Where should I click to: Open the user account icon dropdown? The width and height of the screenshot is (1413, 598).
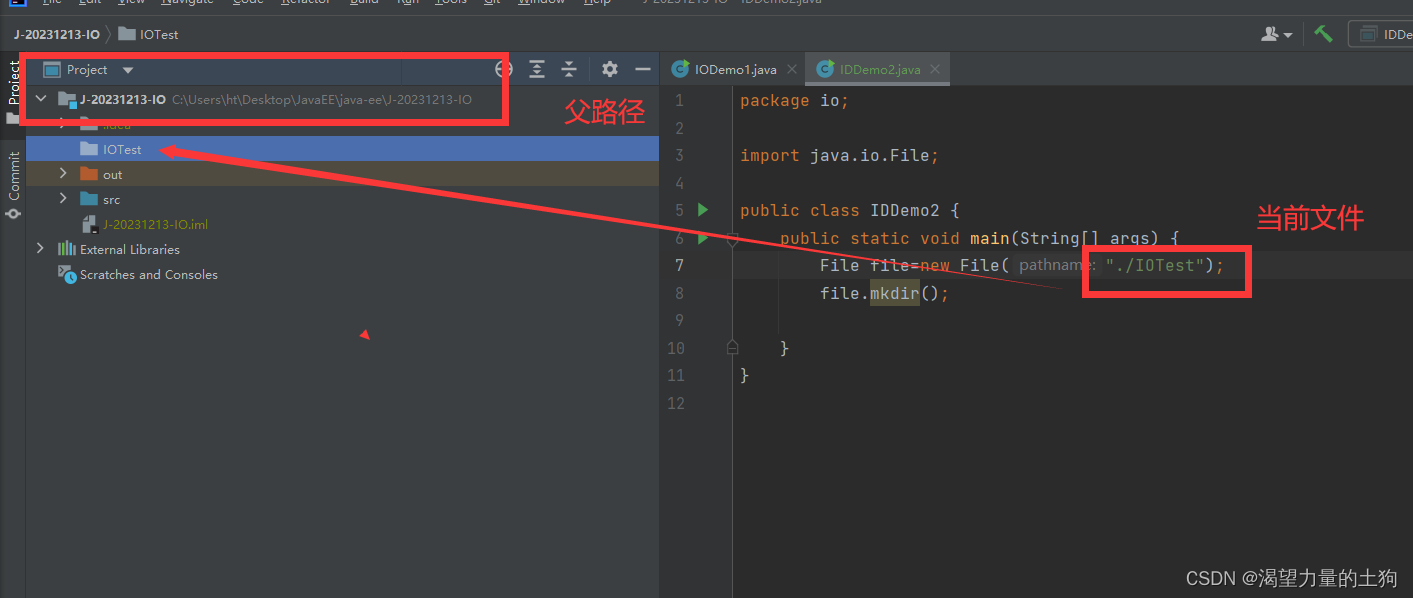(x=1274, y=33)
